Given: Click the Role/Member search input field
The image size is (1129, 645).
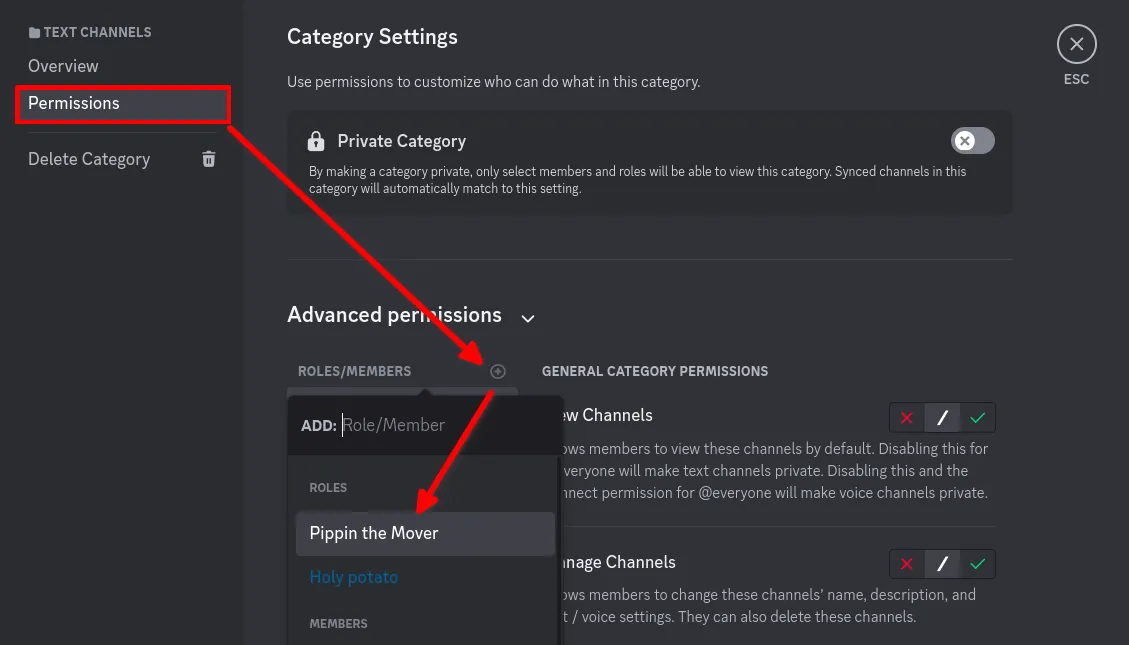Looking at the screenshot, I should pyautogui.click(x=440, y=425).
